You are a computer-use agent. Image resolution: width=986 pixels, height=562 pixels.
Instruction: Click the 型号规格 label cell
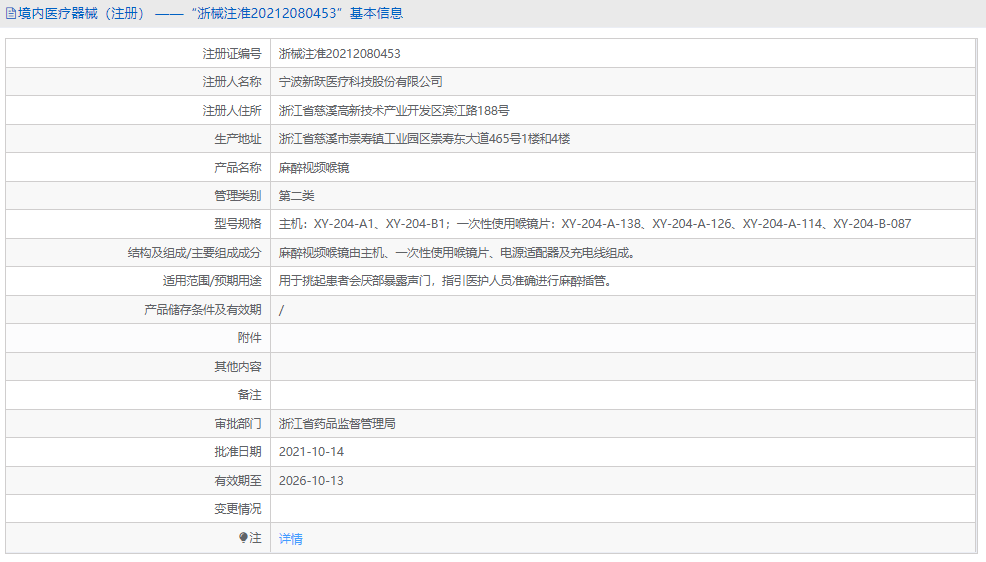click(x=138, y=224)
